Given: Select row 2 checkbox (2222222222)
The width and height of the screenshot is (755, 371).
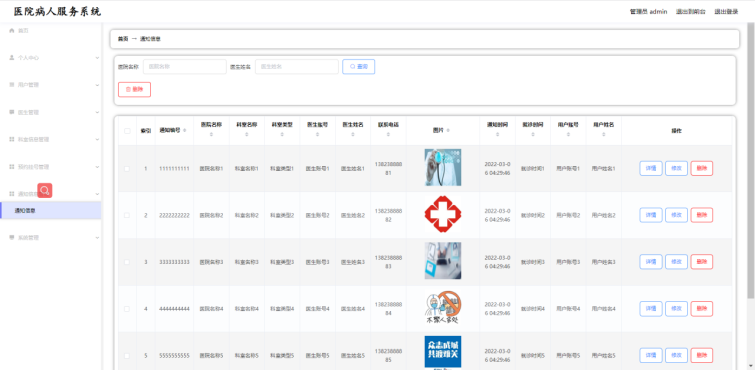Looking at the screenshot, I should (127, 216).
